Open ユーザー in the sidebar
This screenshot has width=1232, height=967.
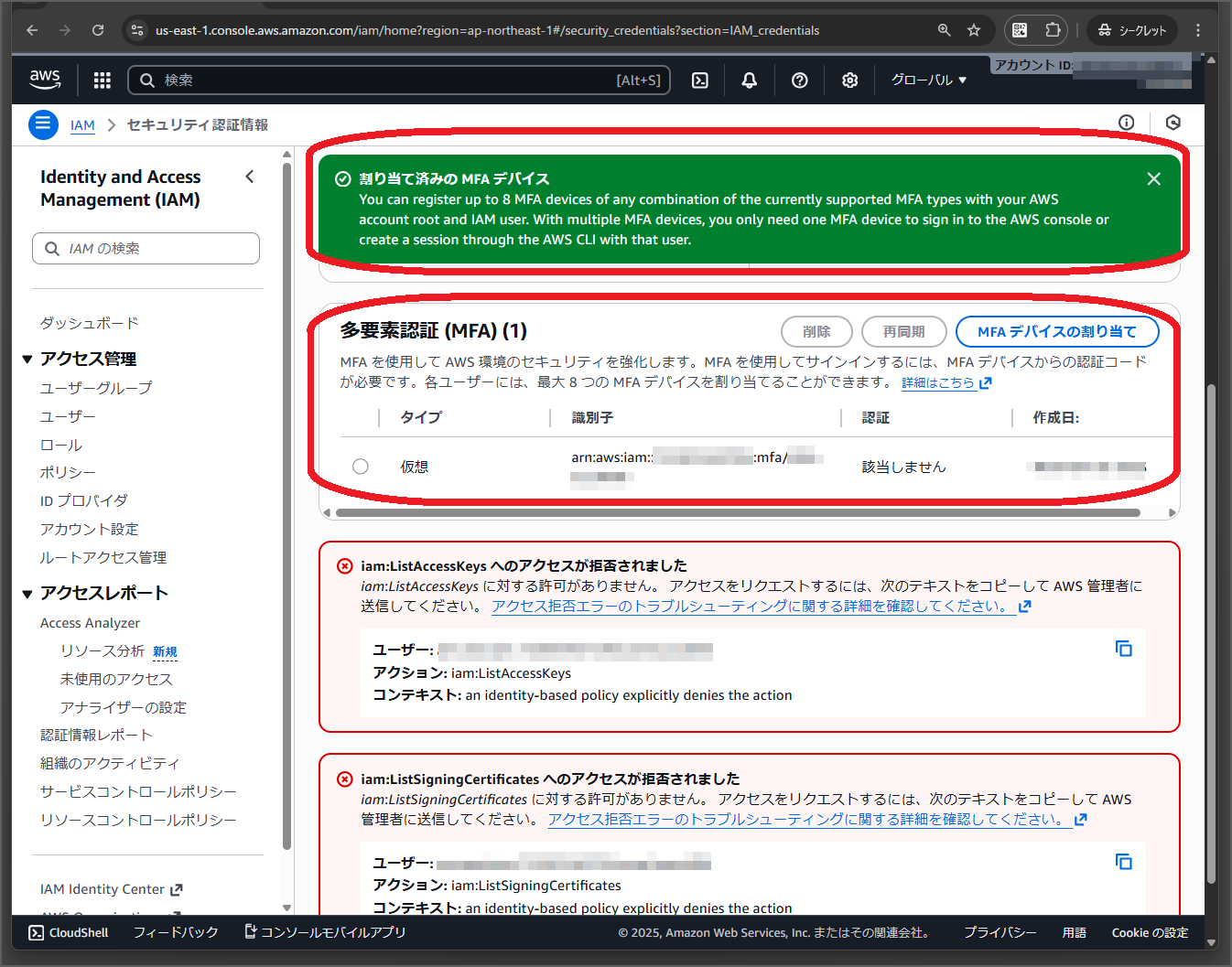[68, 416]
